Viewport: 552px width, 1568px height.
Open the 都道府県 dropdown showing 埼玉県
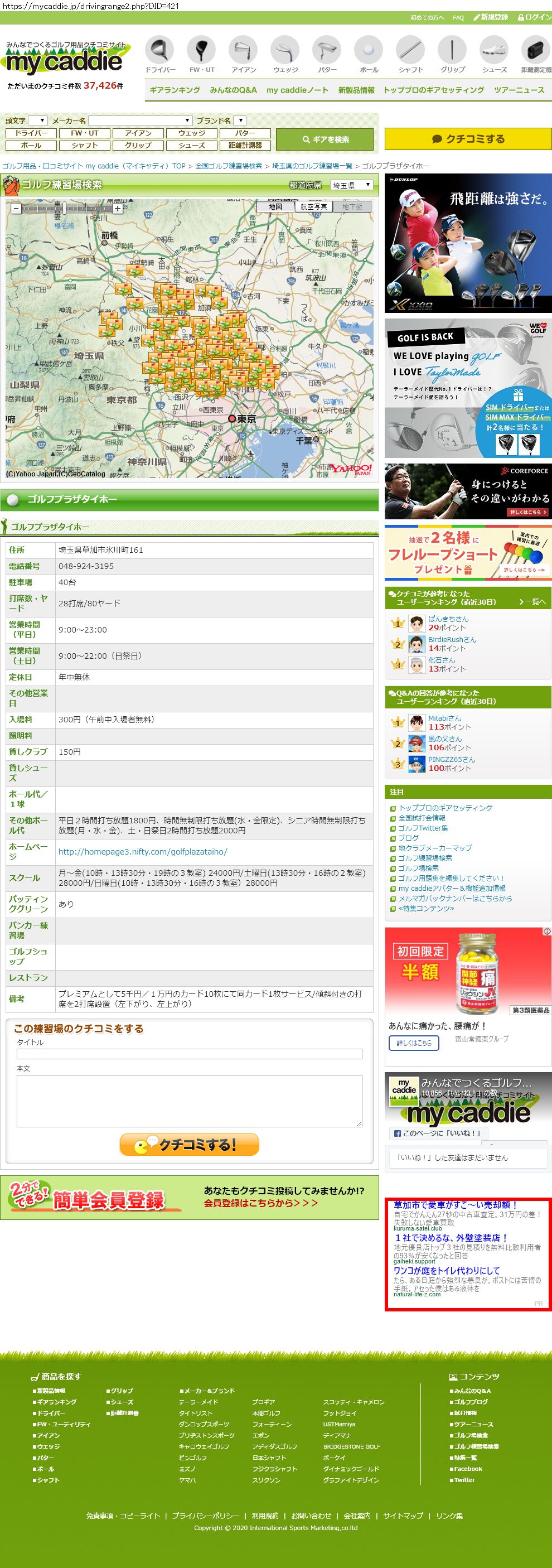pyautogui.click(x=351, y=185)
